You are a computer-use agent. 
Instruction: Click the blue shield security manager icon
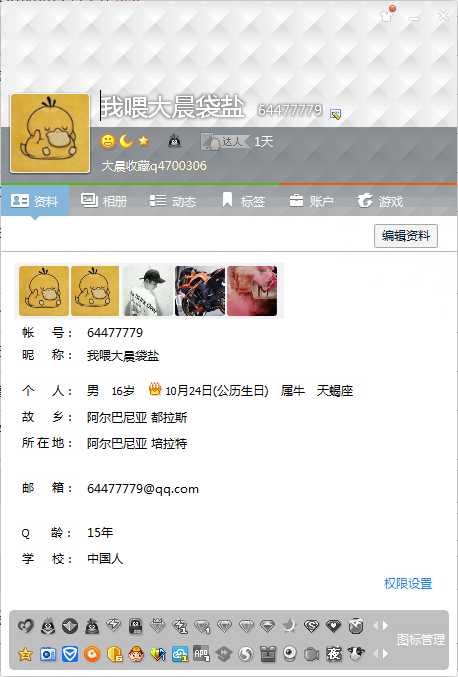pyautogui.click(x=69, y=655)
